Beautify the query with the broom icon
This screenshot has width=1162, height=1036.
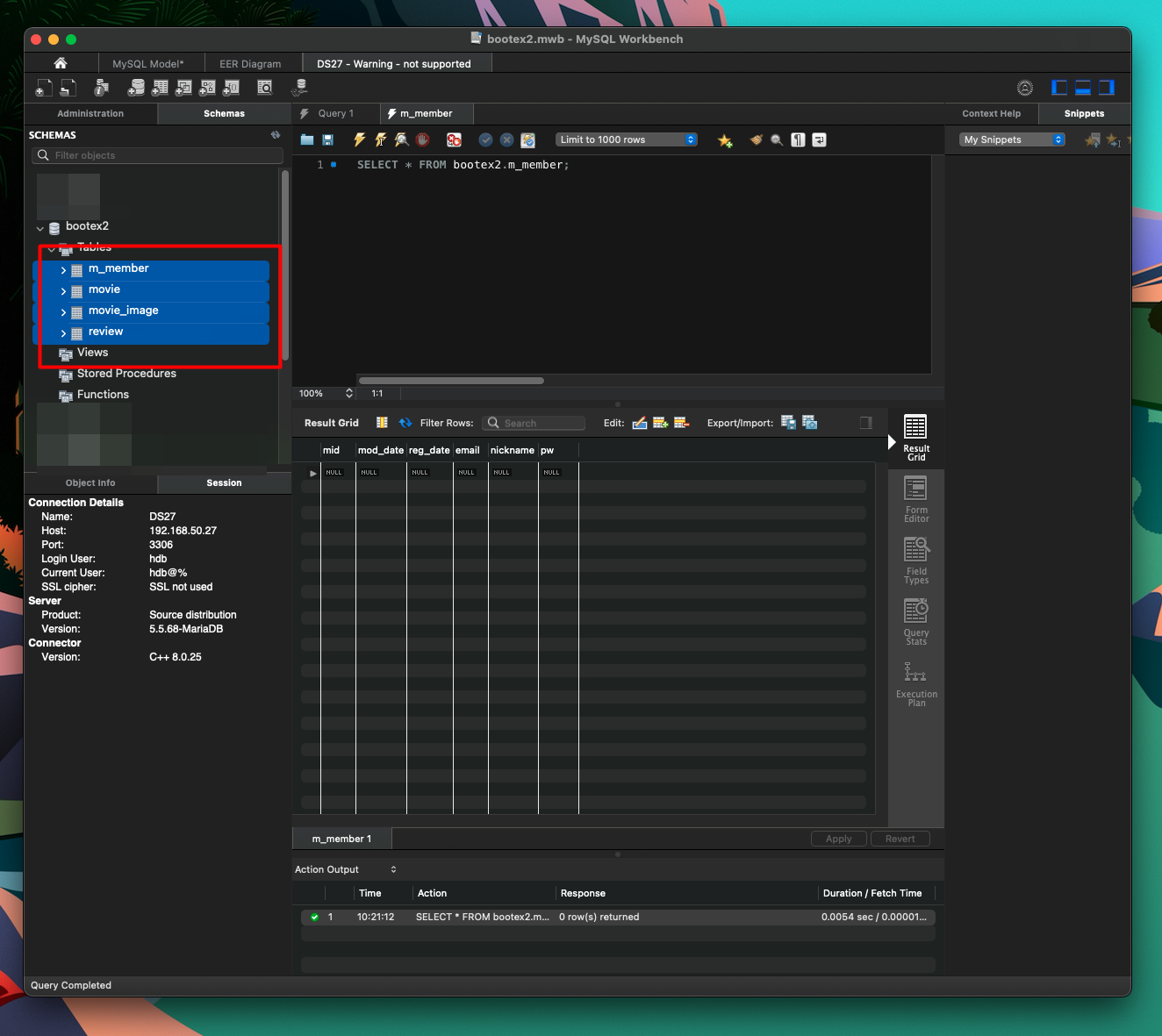tap(756, 139)
